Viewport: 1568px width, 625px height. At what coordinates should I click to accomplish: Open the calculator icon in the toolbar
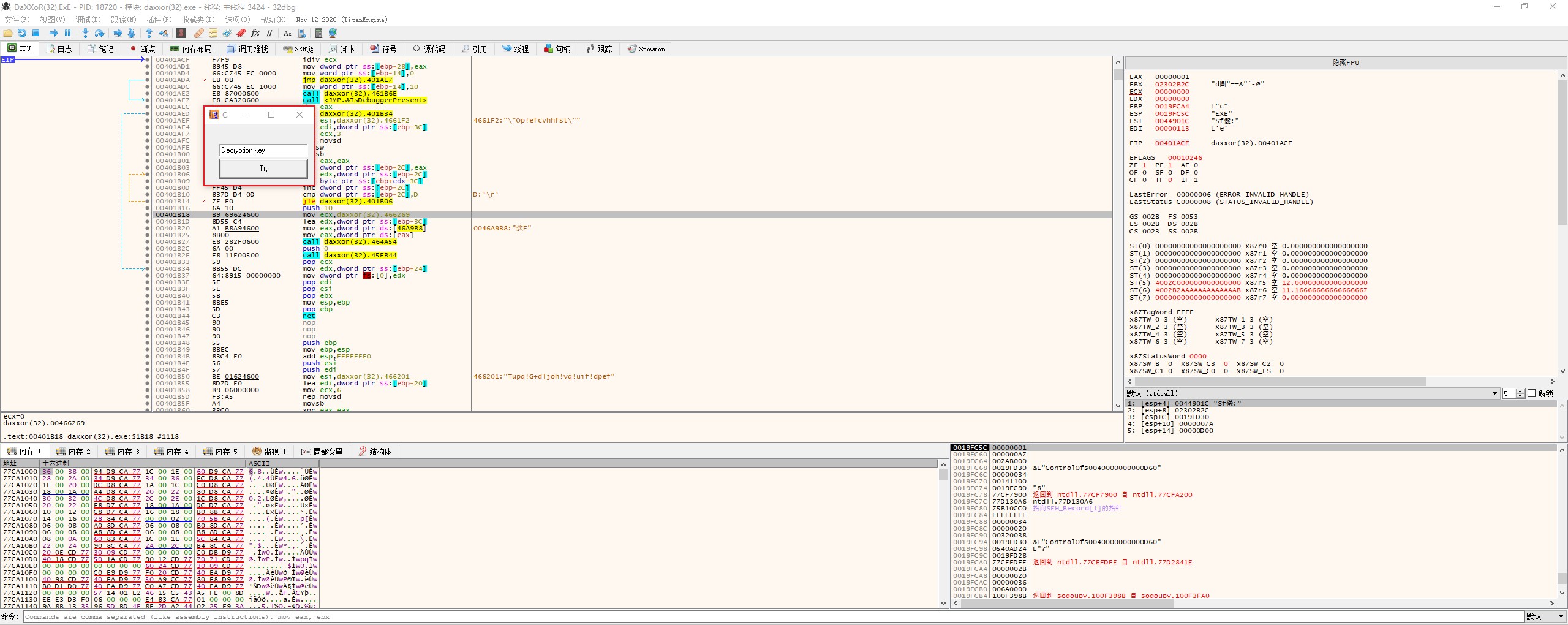318,33
